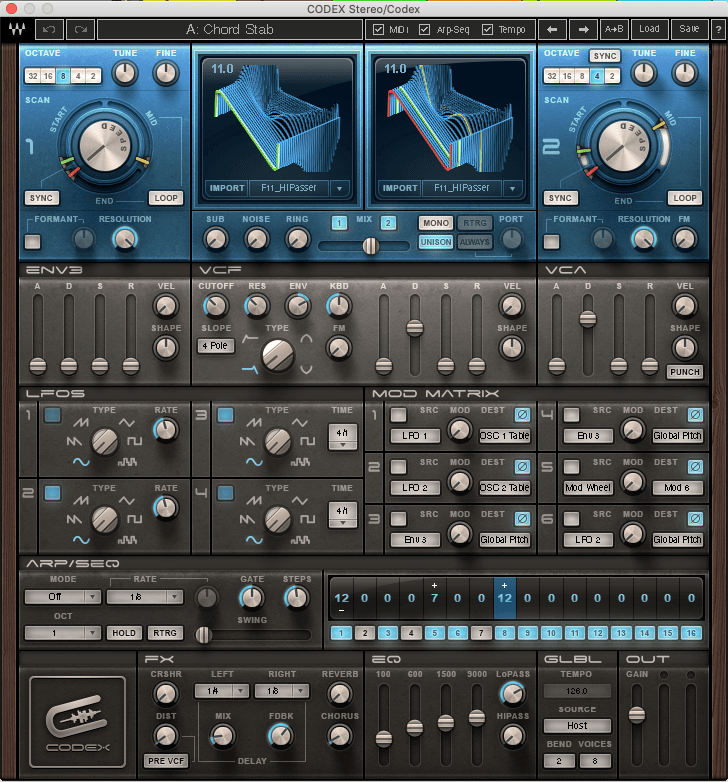728x782 pixels.
Task: Enable oscillator 2 Formant checkbox
Action: click(x=551, y=242)
